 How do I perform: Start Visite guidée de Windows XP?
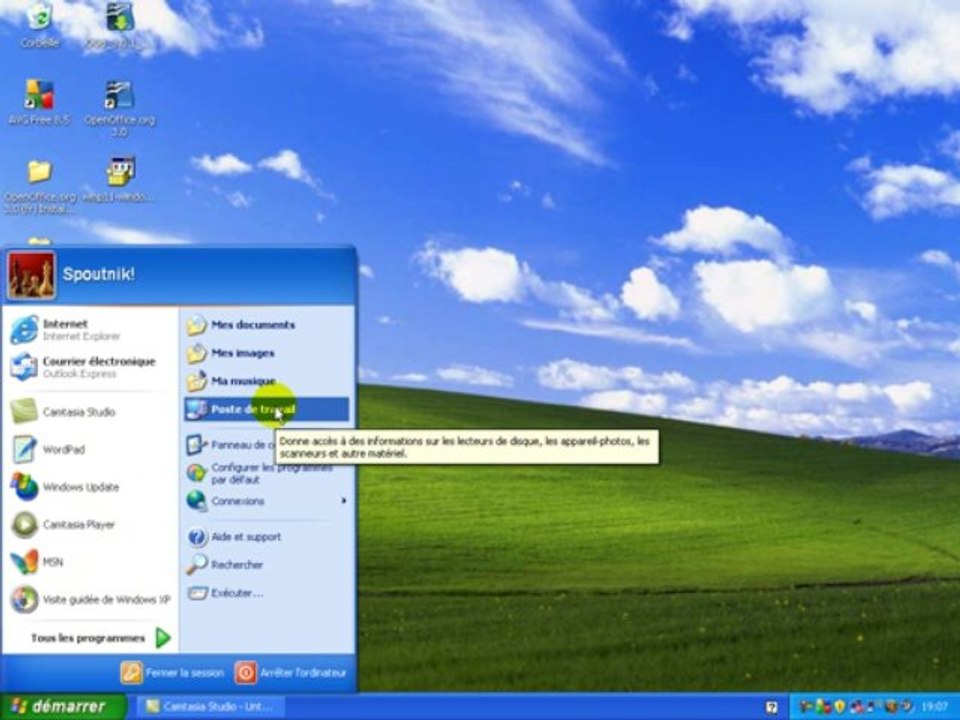(89, 599)
